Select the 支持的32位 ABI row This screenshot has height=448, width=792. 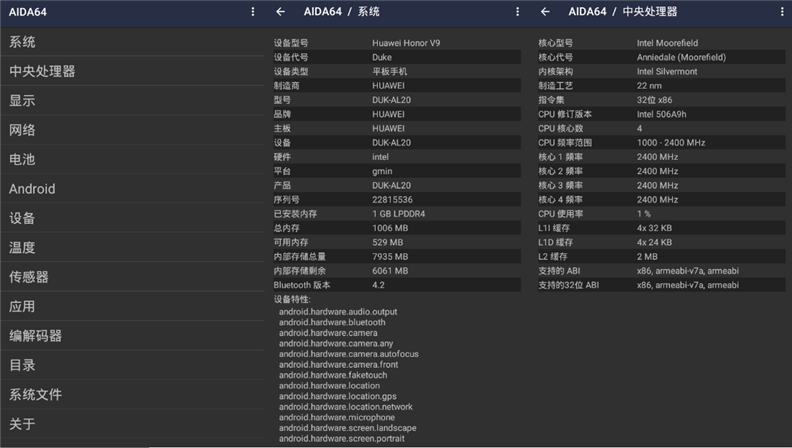coord(662,285)
